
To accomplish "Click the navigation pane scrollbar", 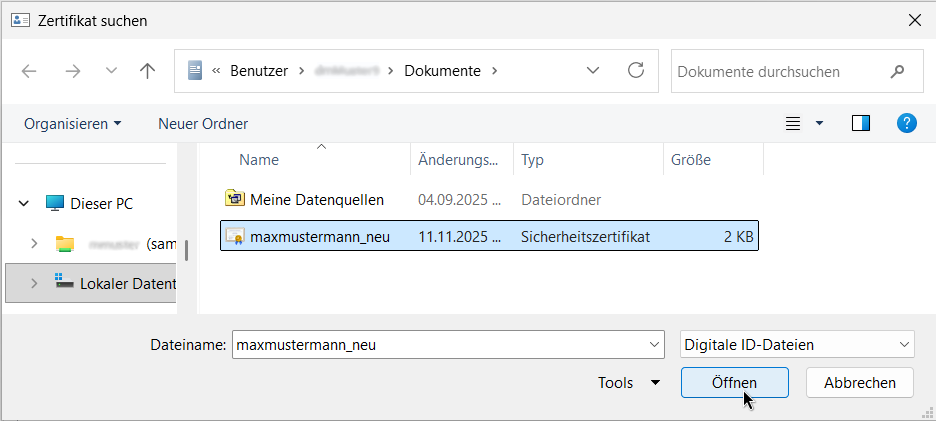I will [186, 250].
